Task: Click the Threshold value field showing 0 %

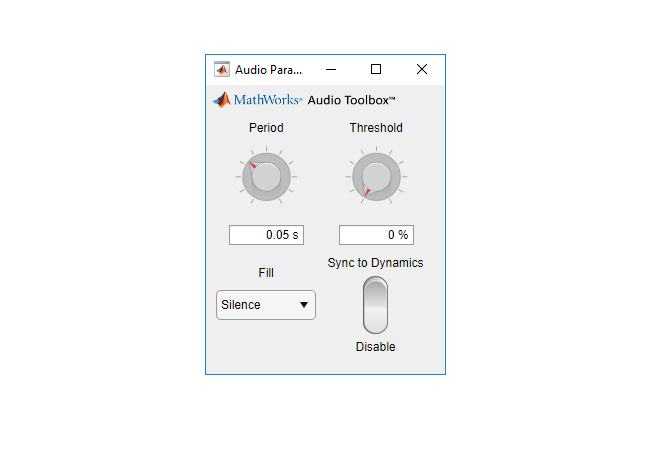Action: [376, 235]
